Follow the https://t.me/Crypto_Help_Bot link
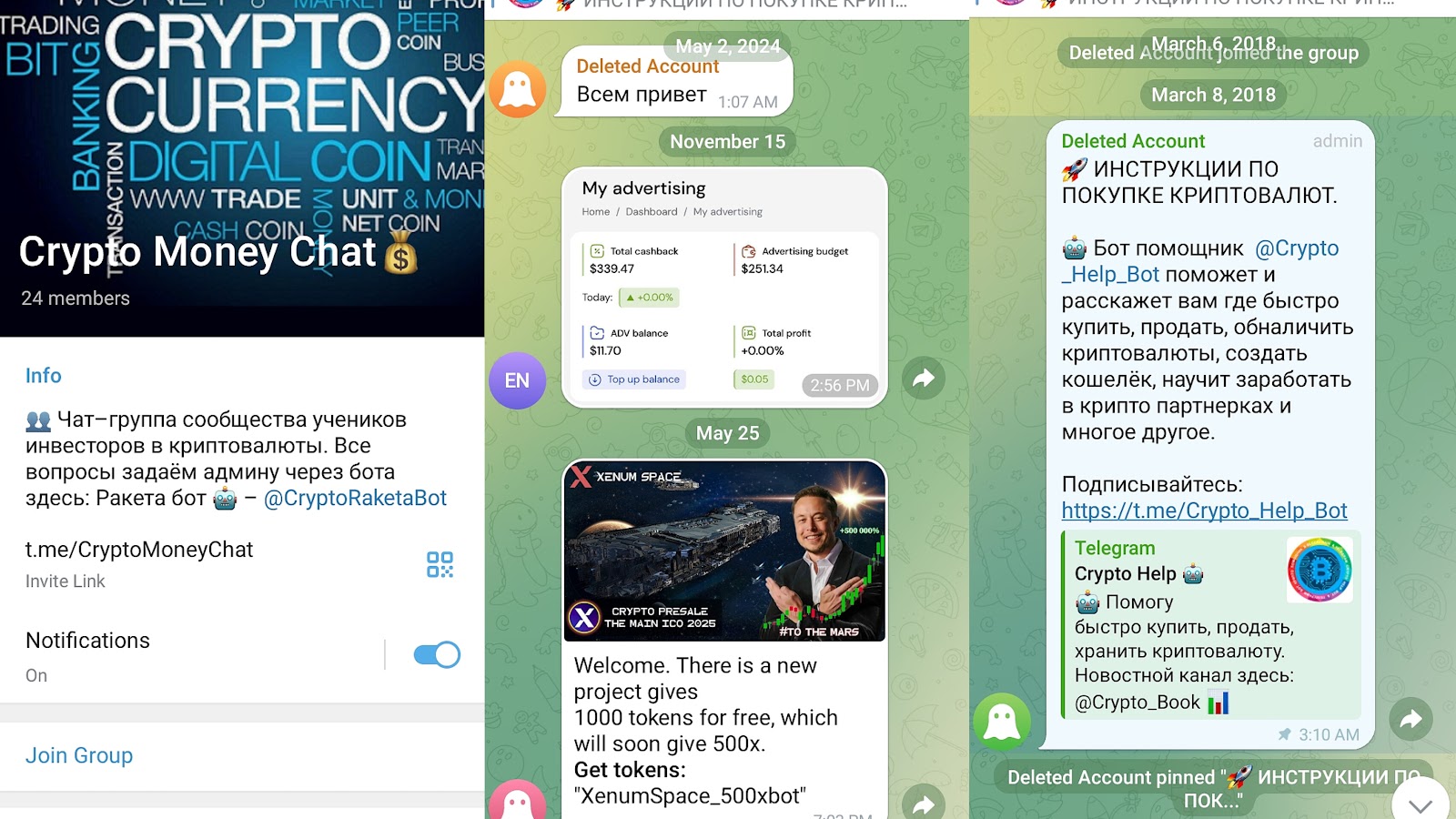 point(1204,511)
